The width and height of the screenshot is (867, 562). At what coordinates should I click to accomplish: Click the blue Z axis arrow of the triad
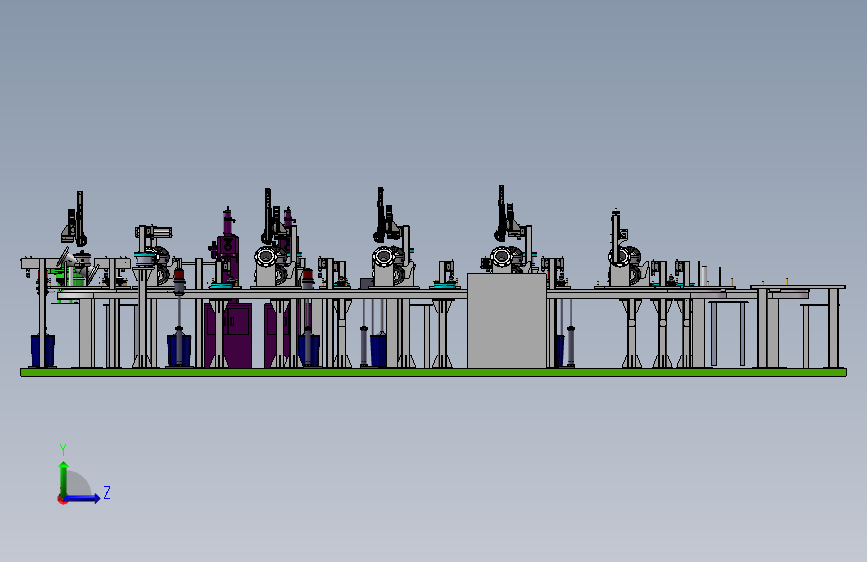[x=82, y=498]
